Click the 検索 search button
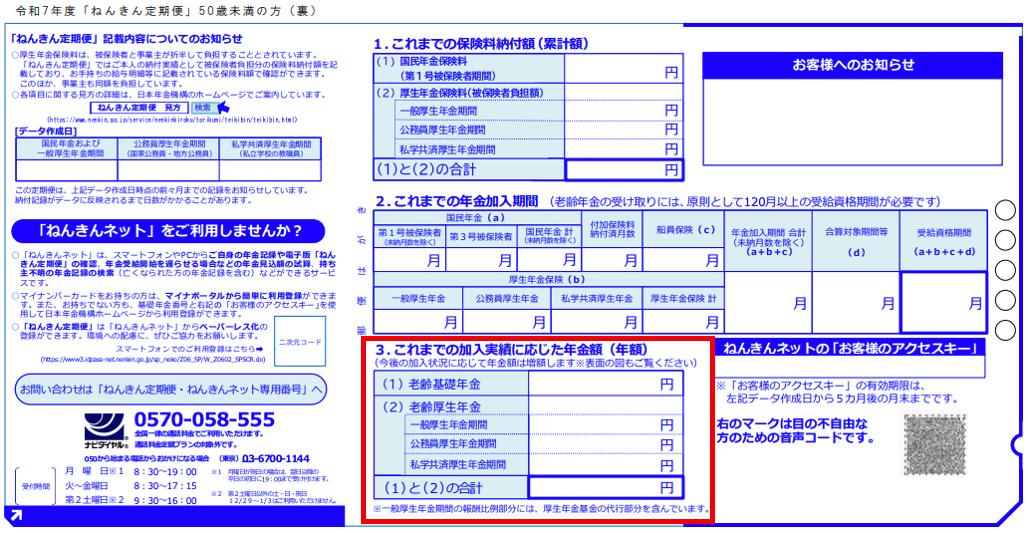Viewport: 1028px width, 533px height. (204, 106)
